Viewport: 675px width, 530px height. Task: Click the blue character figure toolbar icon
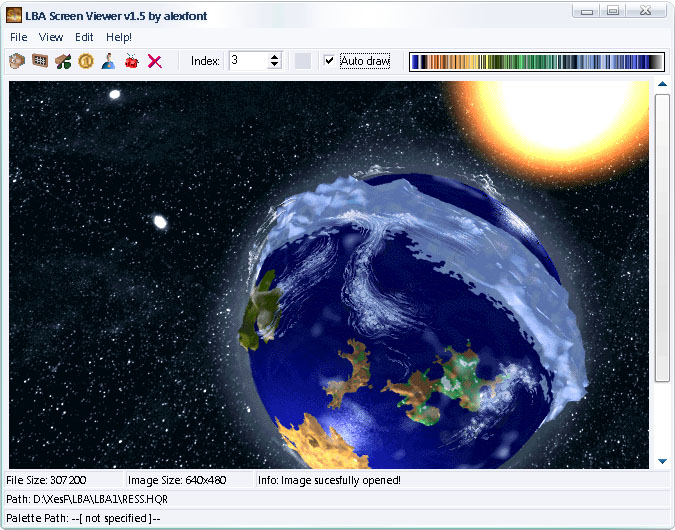tap(108, 61)
